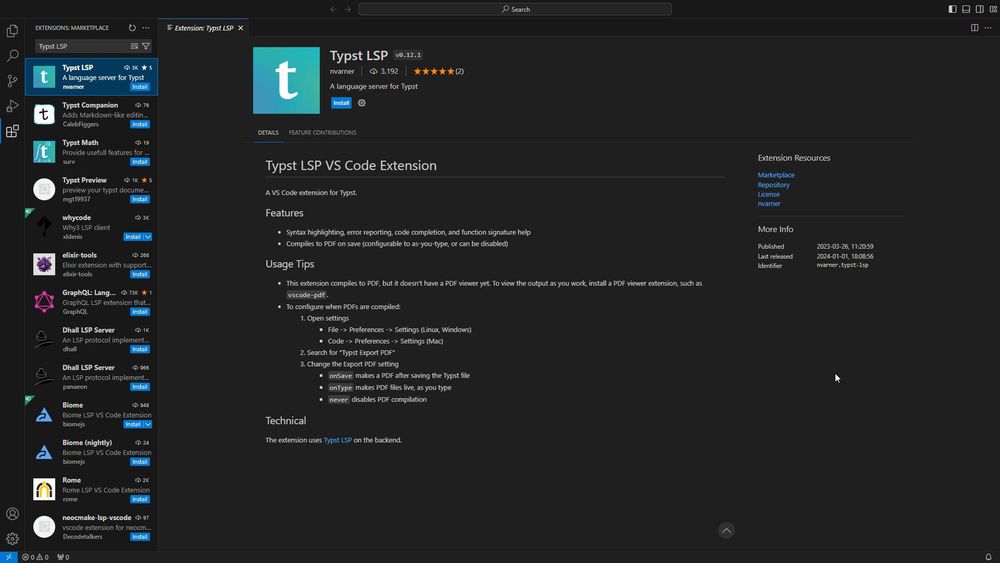This screenshot has width=1000, height=563.
Task: Click version badge v0.12.1
Action: [x=408, y=55]
